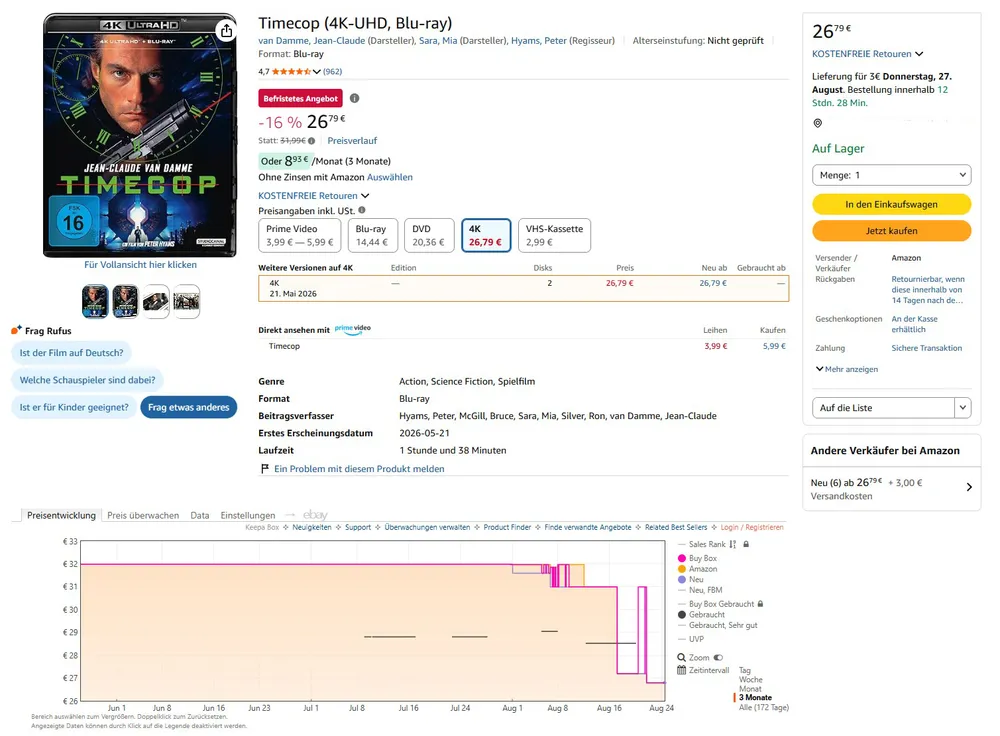Click Product Finder link in Keepa
The width and height of the screenshot is (1000, 736).
coord(507,527)
